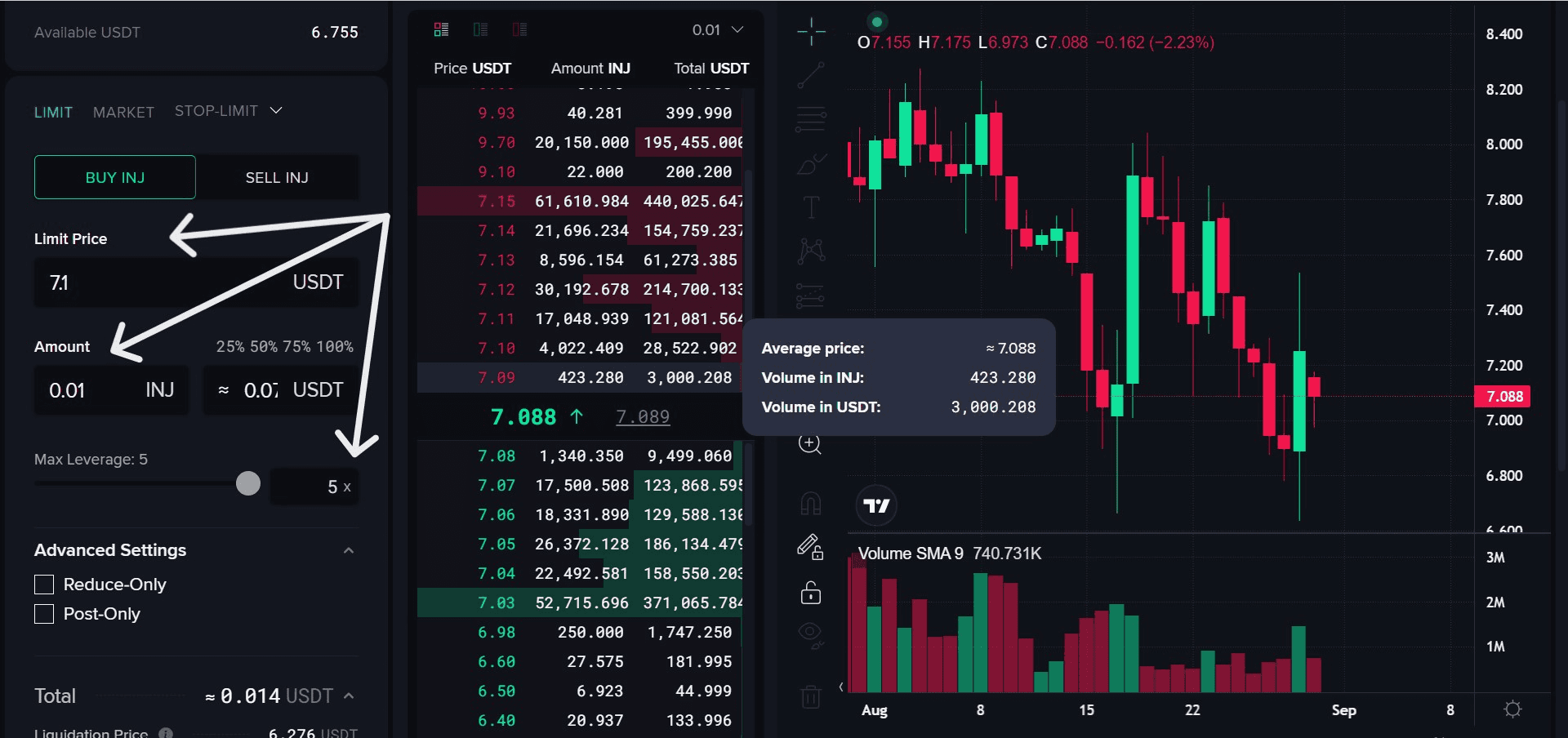The height and width of the screenshot is (738, 1568).
Task: Click the Limit Price input field
Action: point(196,282)
